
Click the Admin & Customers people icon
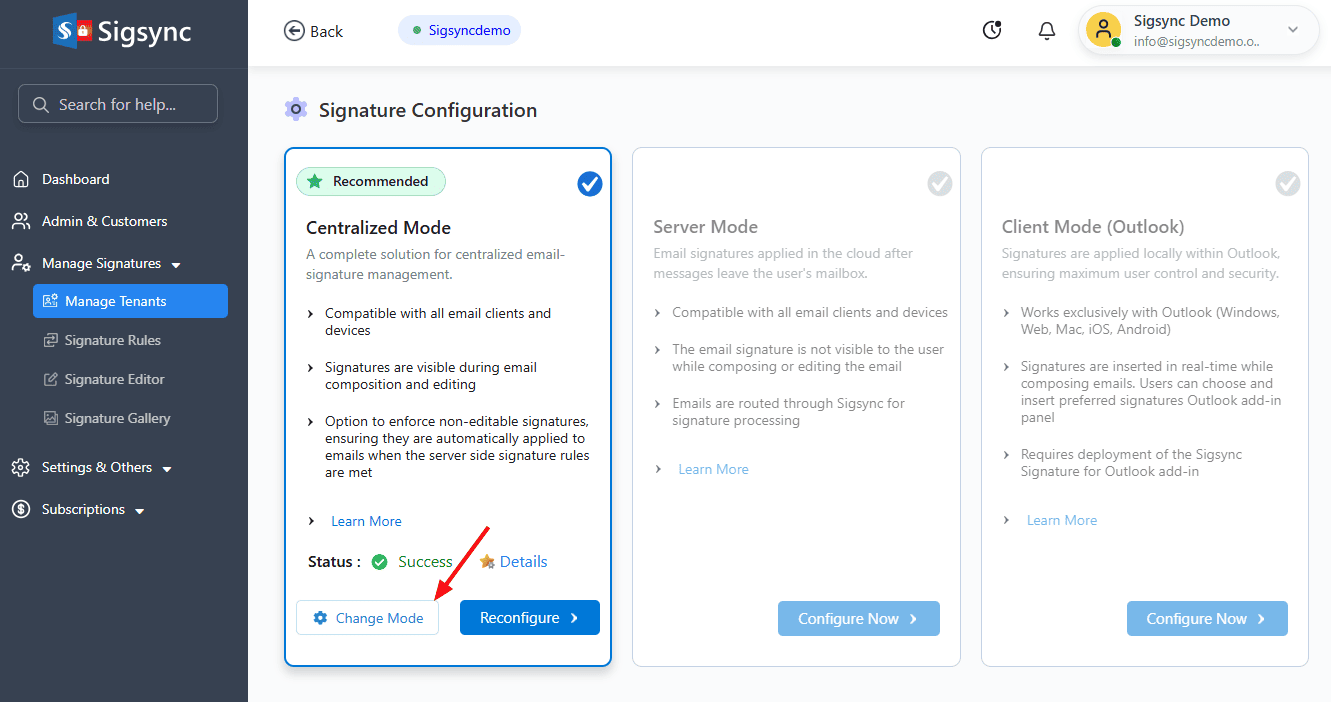21,222
